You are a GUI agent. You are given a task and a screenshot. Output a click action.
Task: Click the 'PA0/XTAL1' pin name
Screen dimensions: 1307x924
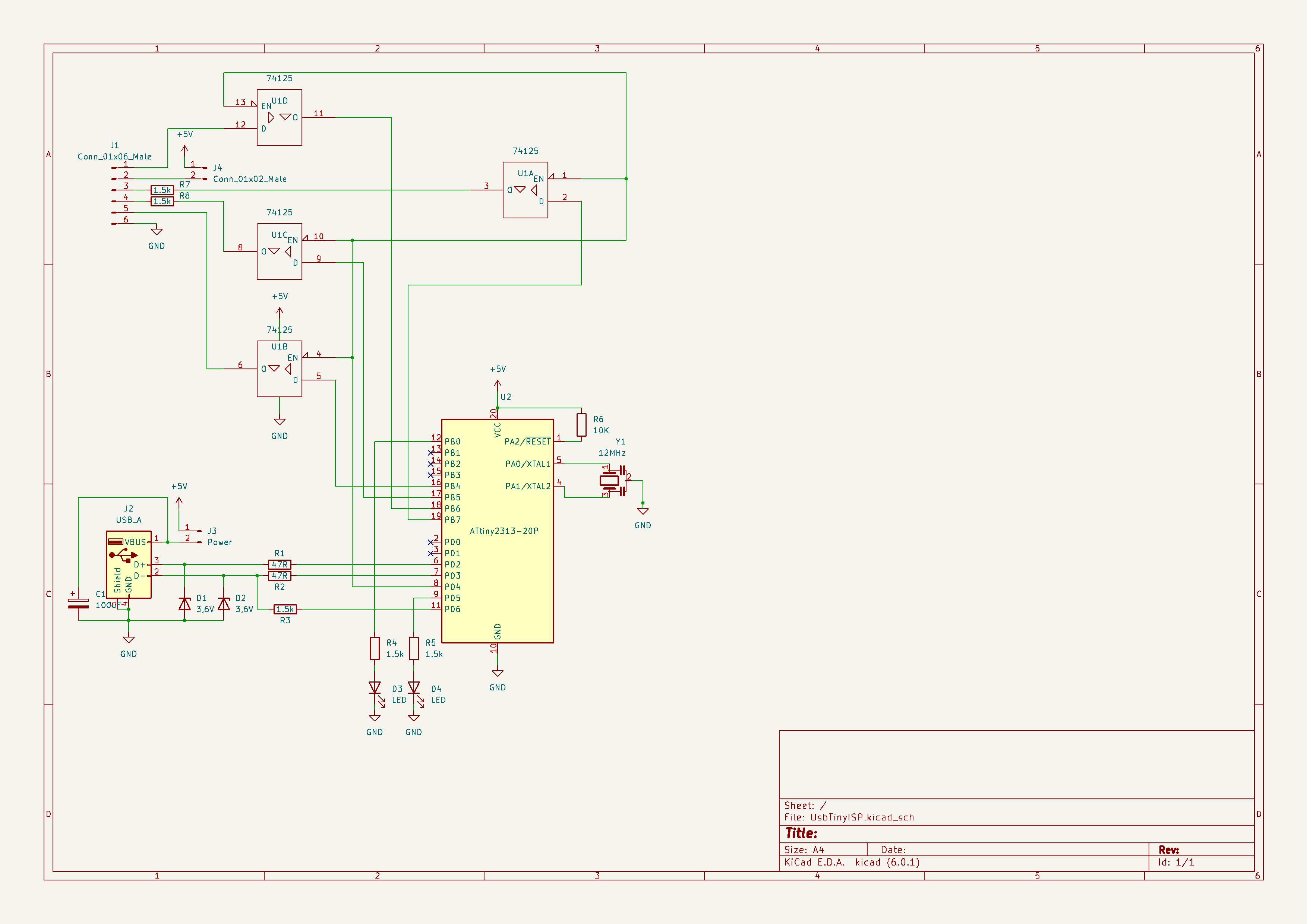coord(528,464)
